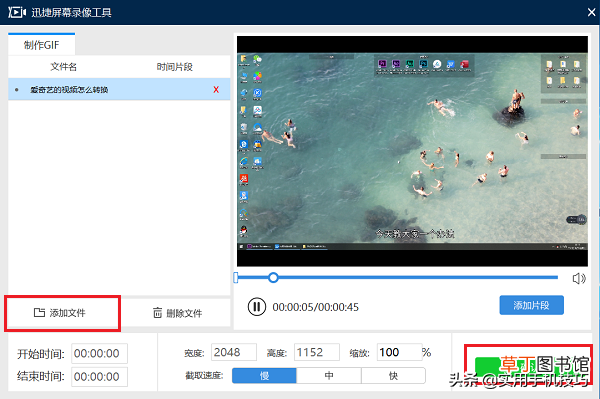Click the app logo in title bar
The height and width of the screenshot is (399, 600).
pos(17,12)
